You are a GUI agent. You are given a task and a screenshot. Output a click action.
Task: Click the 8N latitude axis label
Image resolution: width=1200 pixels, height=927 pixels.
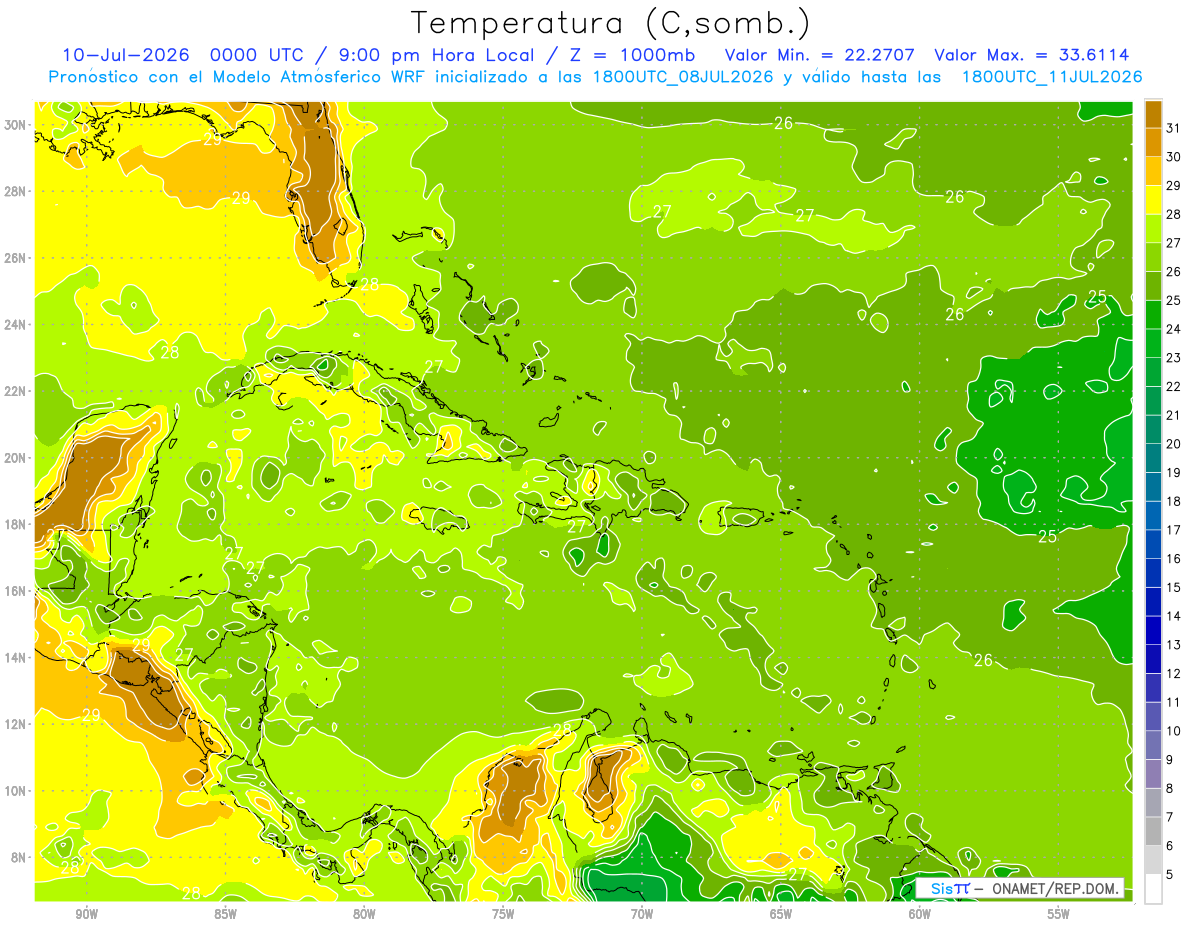(x=19, y=857)
